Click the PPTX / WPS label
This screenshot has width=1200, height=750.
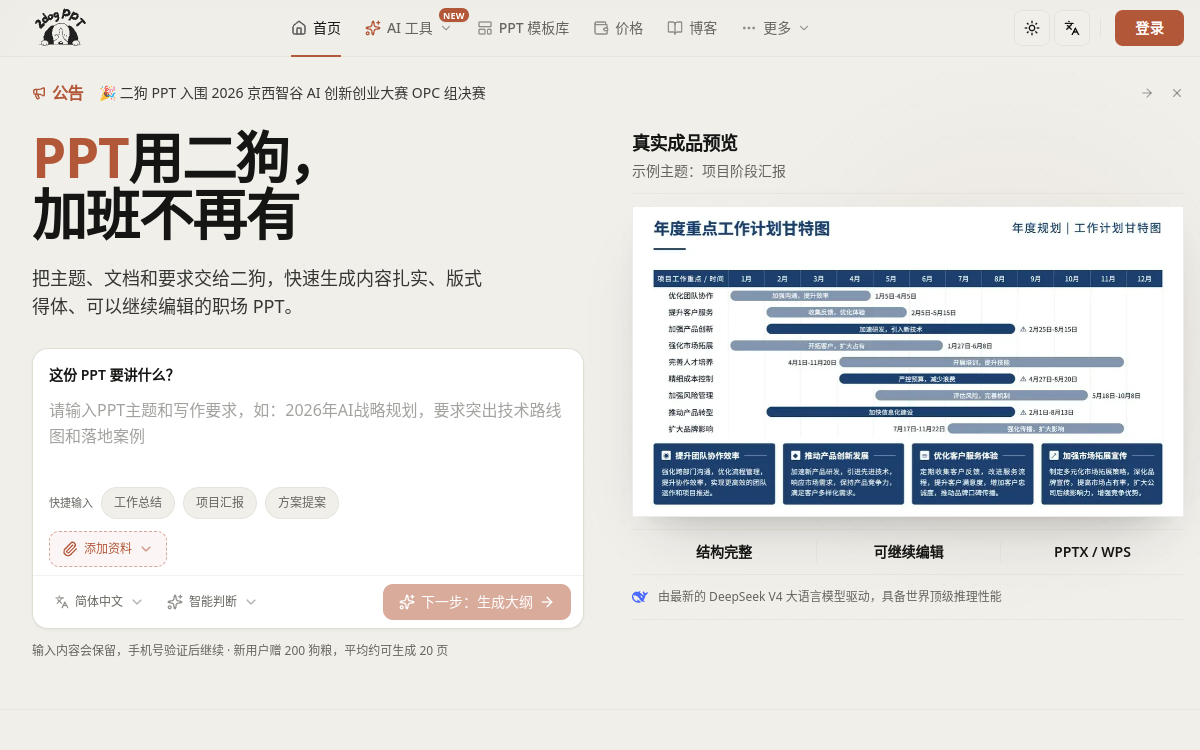(x=1092, y=552)
